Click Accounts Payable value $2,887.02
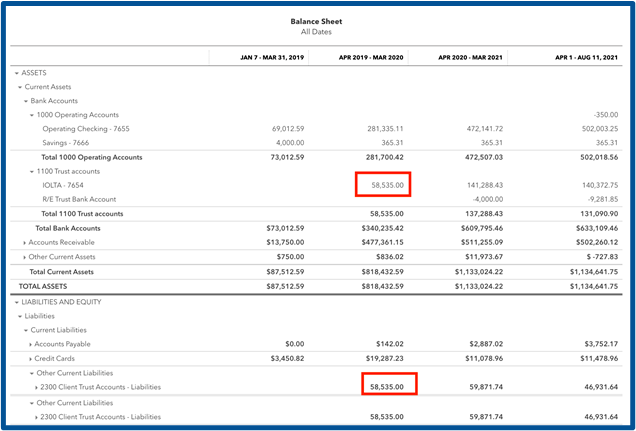 tap(487, 345)
